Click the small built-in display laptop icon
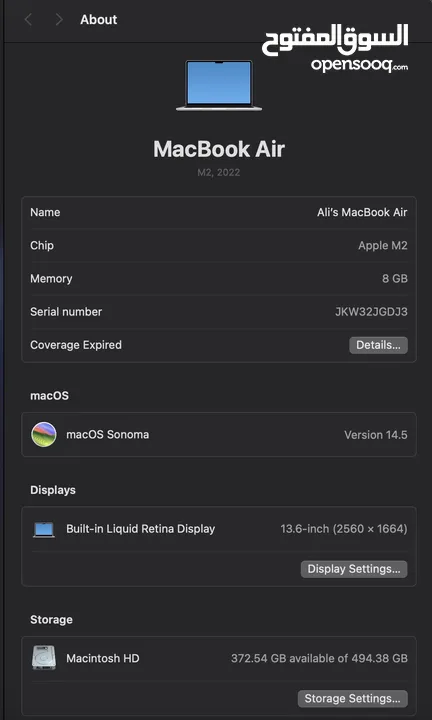 coord(44,529)
